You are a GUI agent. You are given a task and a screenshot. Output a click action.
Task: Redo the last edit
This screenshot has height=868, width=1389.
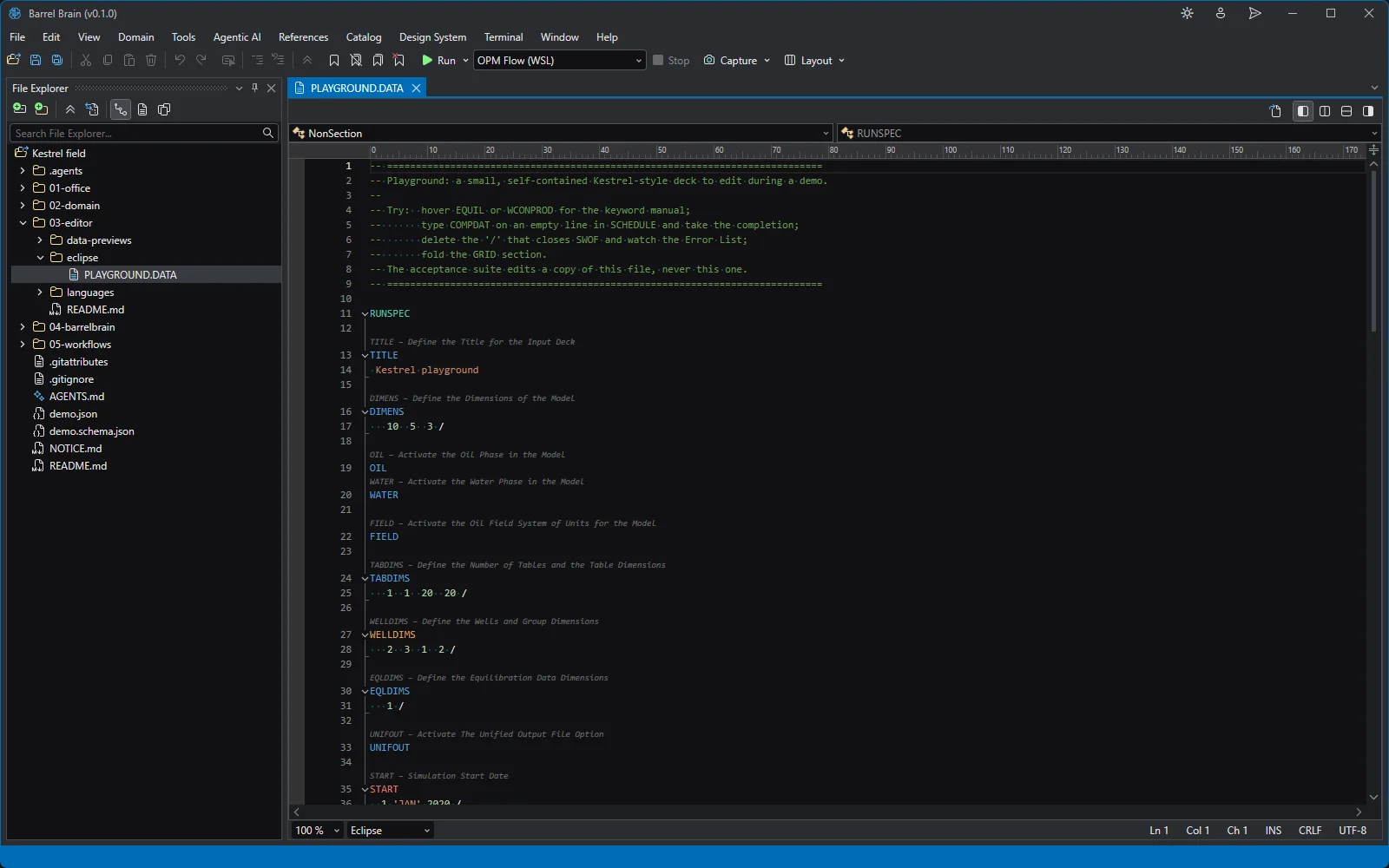201,60
